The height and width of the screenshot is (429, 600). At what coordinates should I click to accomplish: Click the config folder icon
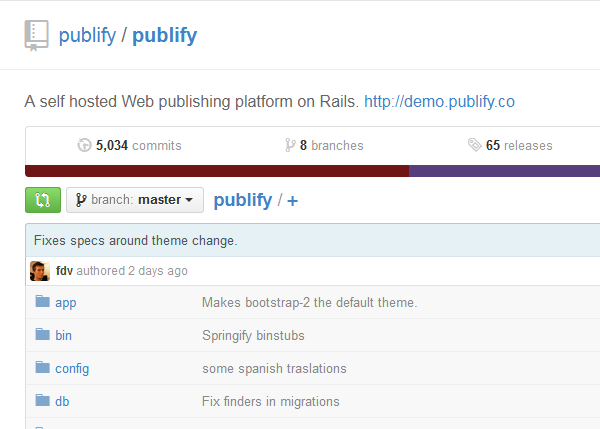click(42, 368)
